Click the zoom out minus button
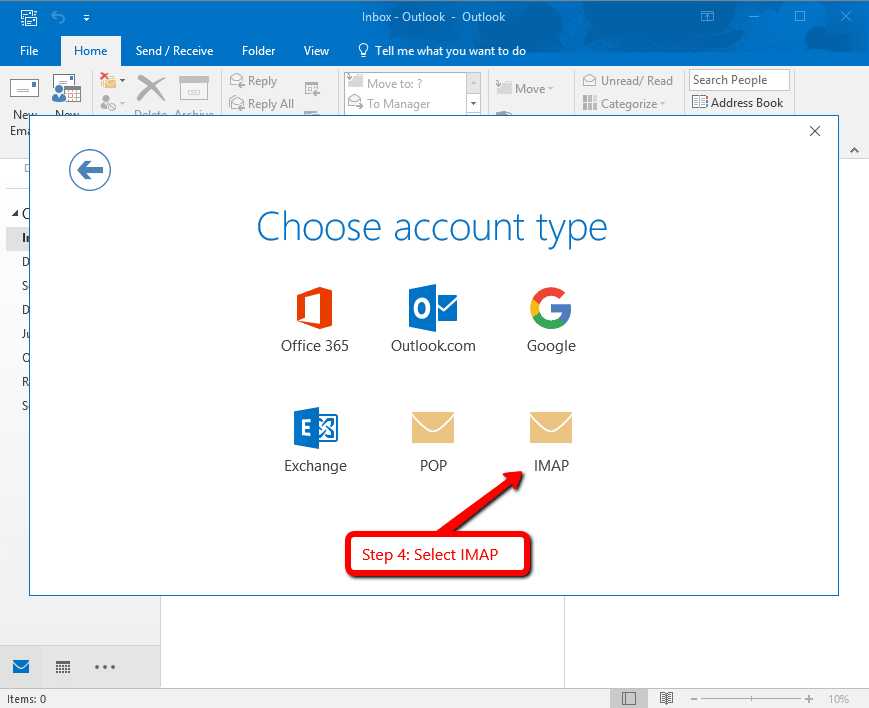The height and width of the screenshot is (708, 869). (694, 699)
